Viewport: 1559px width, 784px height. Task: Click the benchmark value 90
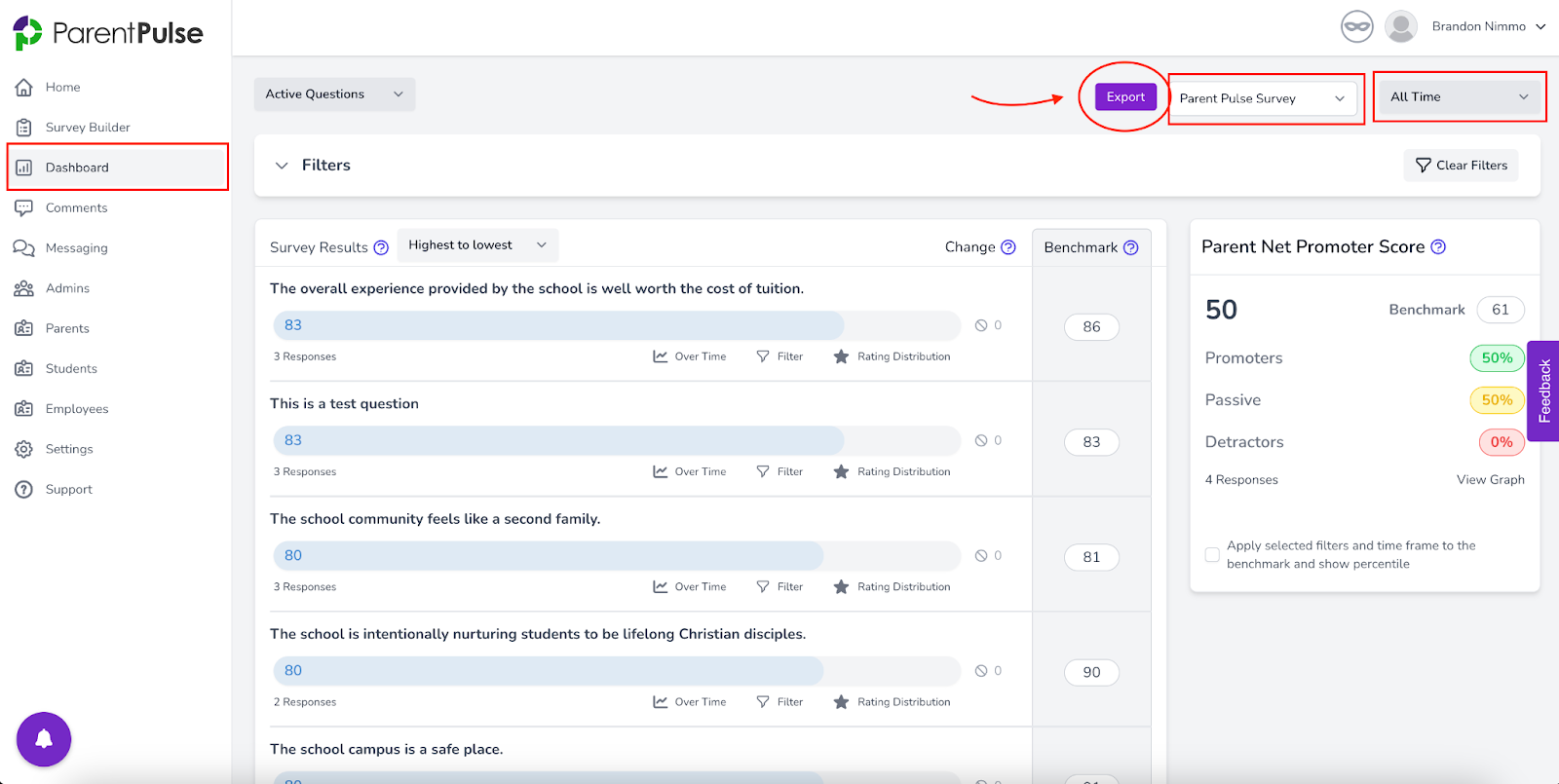coord(1091,672)
